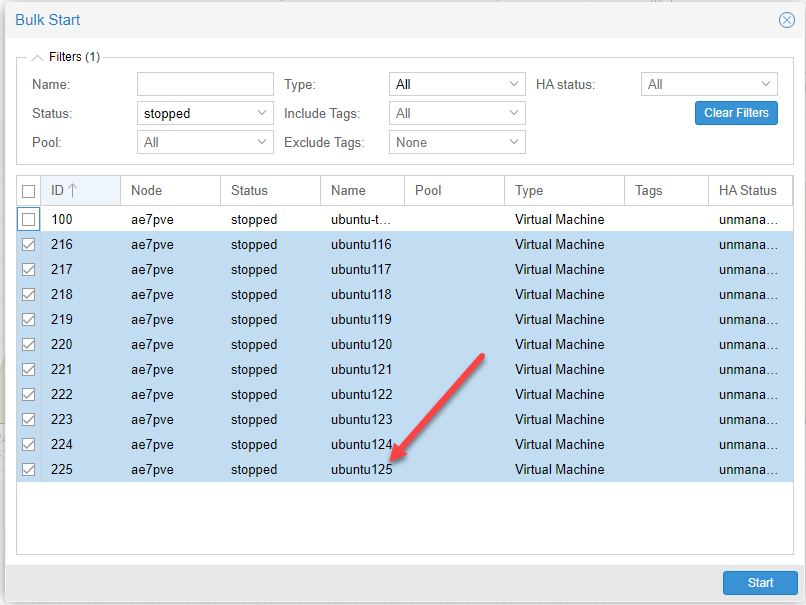Open the Type filter dropdown
Viewport: 806px width, 605px height.
457,84
